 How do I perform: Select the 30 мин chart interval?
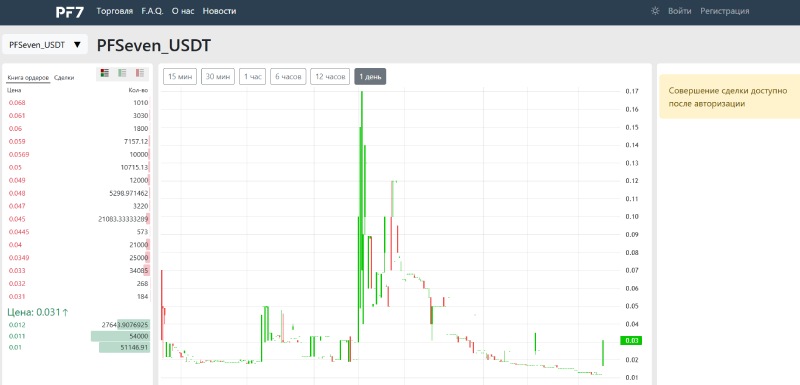[218, 76]
